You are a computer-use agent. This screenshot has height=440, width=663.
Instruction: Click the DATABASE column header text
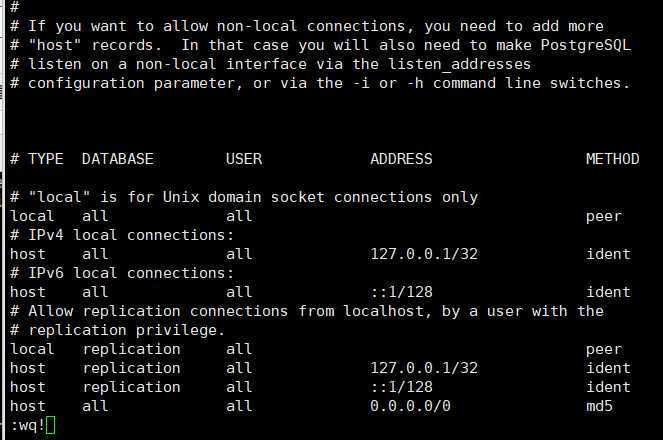[x=118, y=159]
